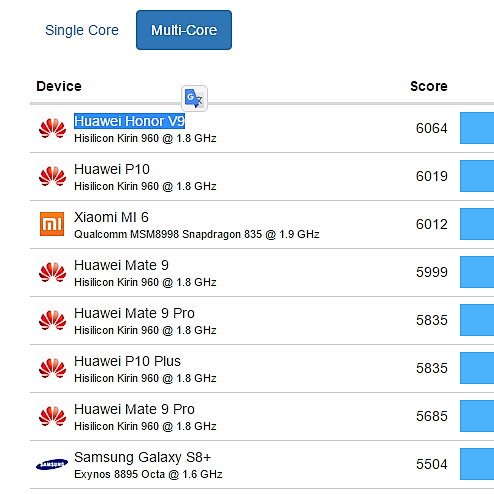Select the Multi-Core tab
The image size is (494, 494).
(x=184, y=30)
